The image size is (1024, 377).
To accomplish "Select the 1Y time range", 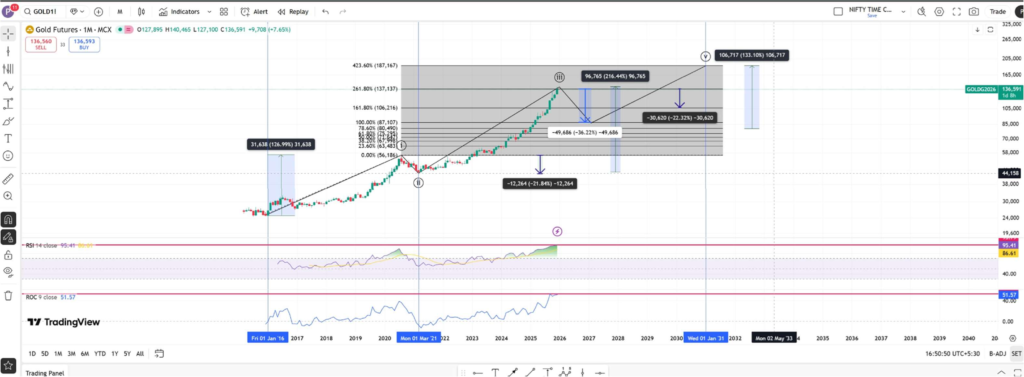I will [115, 353].
